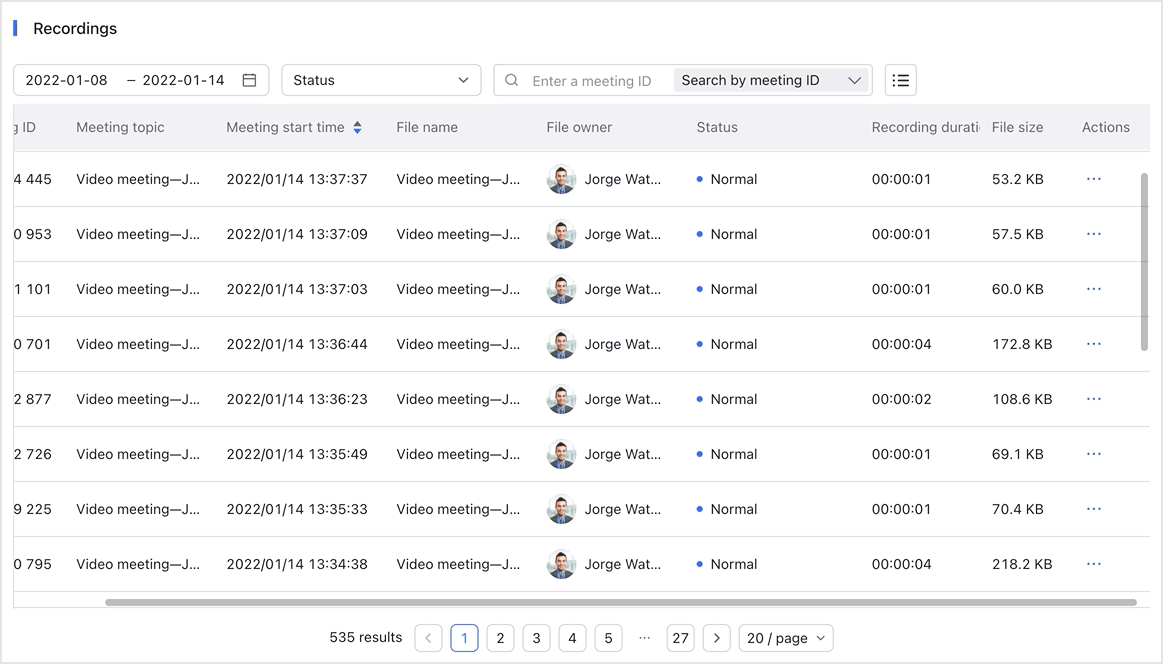1163x664 pixels.
Task: Click the column list settings icon
Action: (x=900, y=80)
